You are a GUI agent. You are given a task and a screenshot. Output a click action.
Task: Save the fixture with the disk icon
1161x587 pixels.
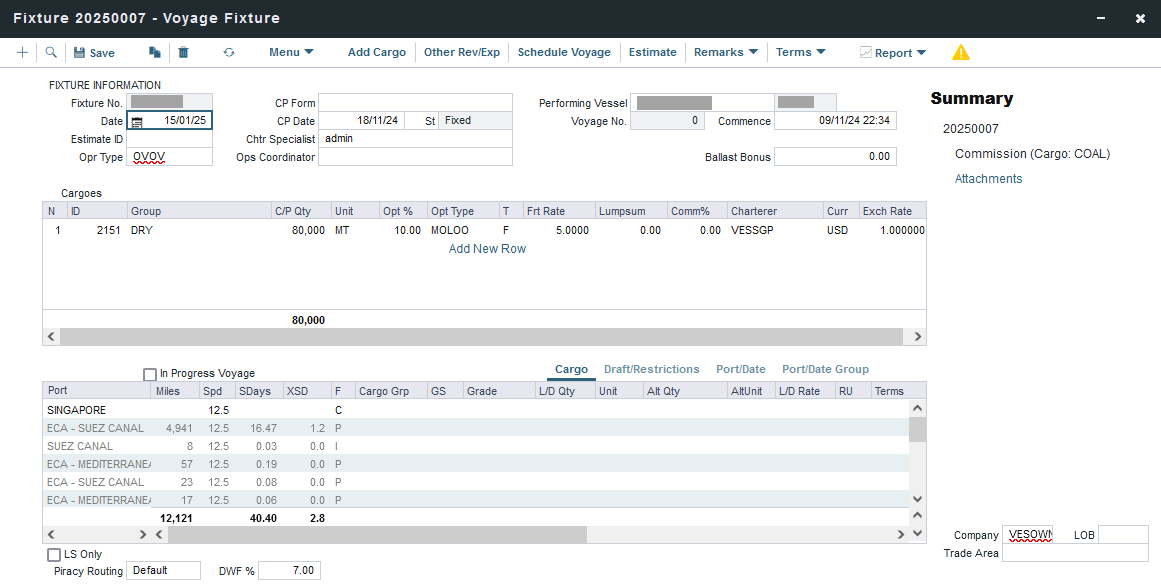coord(94,53)
